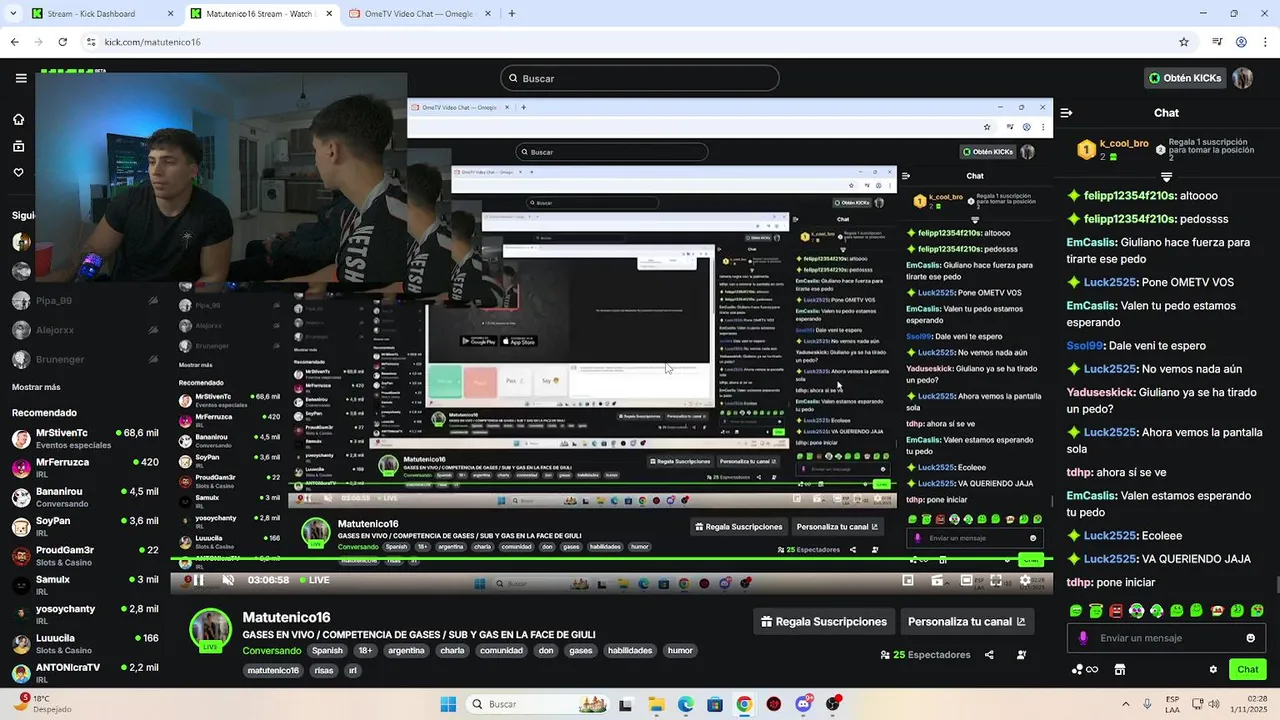
Task: Open Brunenger followed channel
Action: tap(85, 359)
